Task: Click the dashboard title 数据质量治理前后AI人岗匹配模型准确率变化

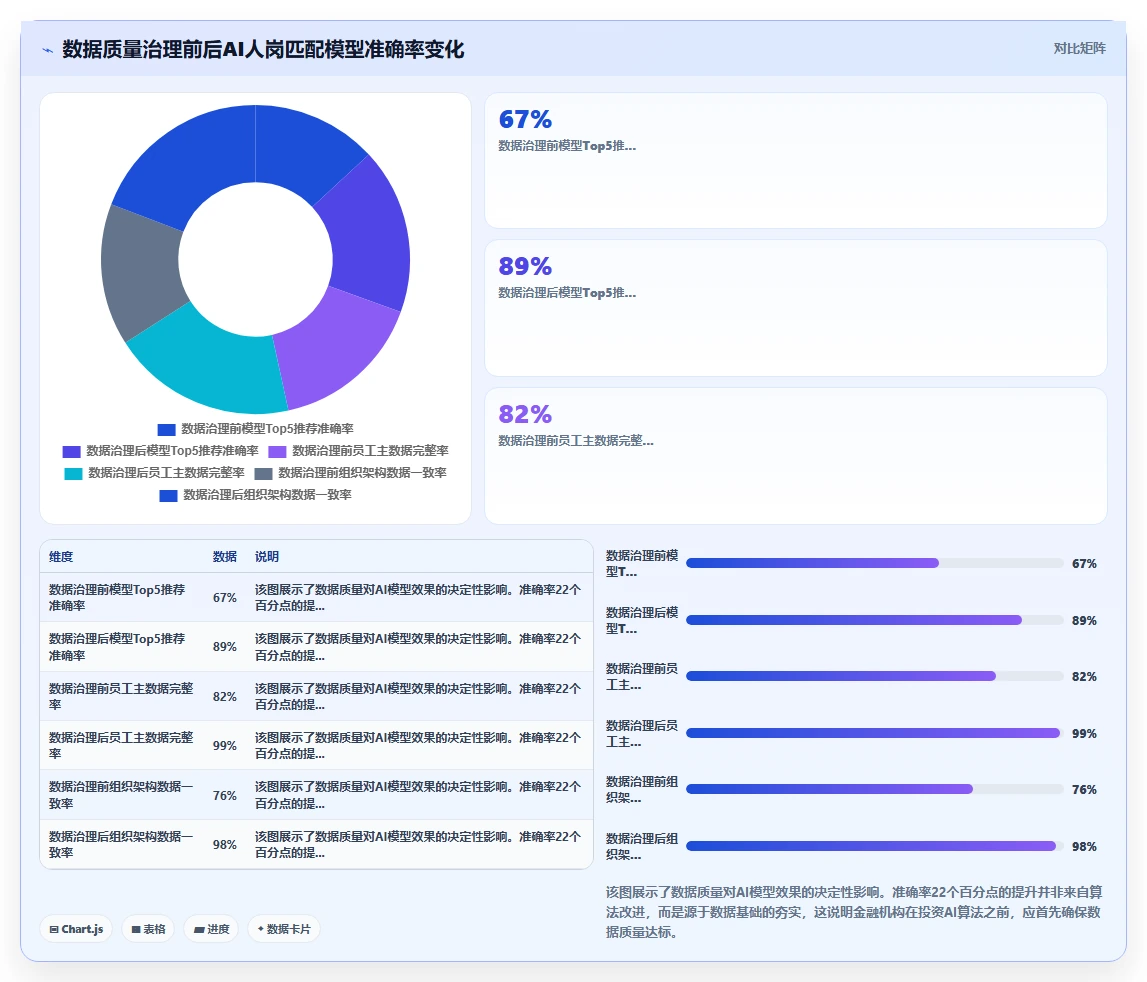Action: point(263,50)
